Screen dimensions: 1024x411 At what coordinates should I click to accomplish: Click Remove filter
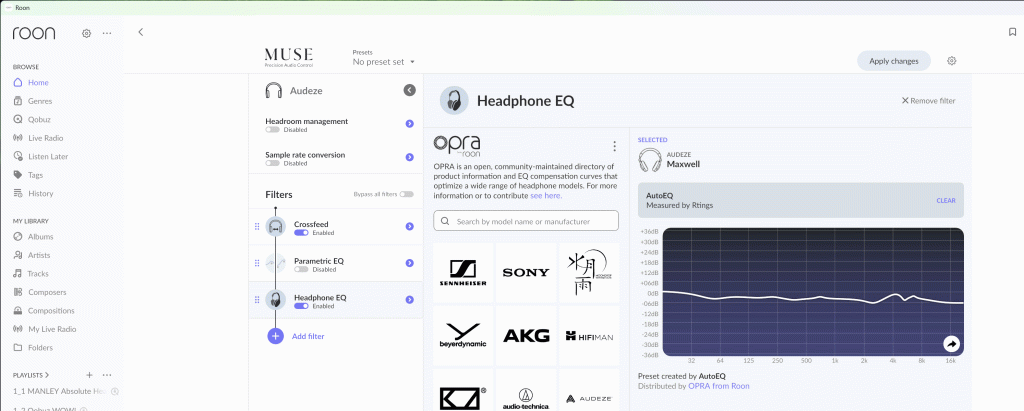click(x=928, y=101)
